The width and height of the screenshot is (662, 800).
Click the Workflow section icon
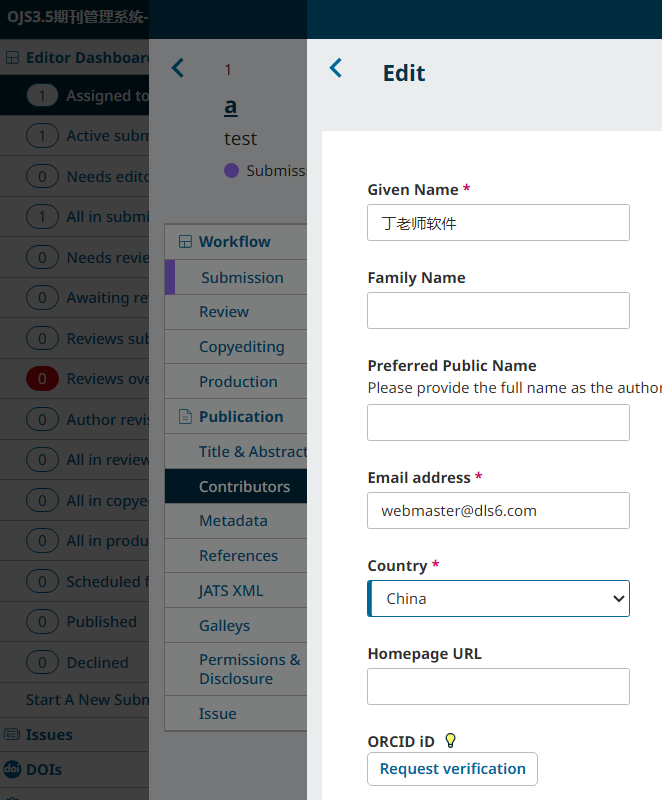click(x=184, y=242)
